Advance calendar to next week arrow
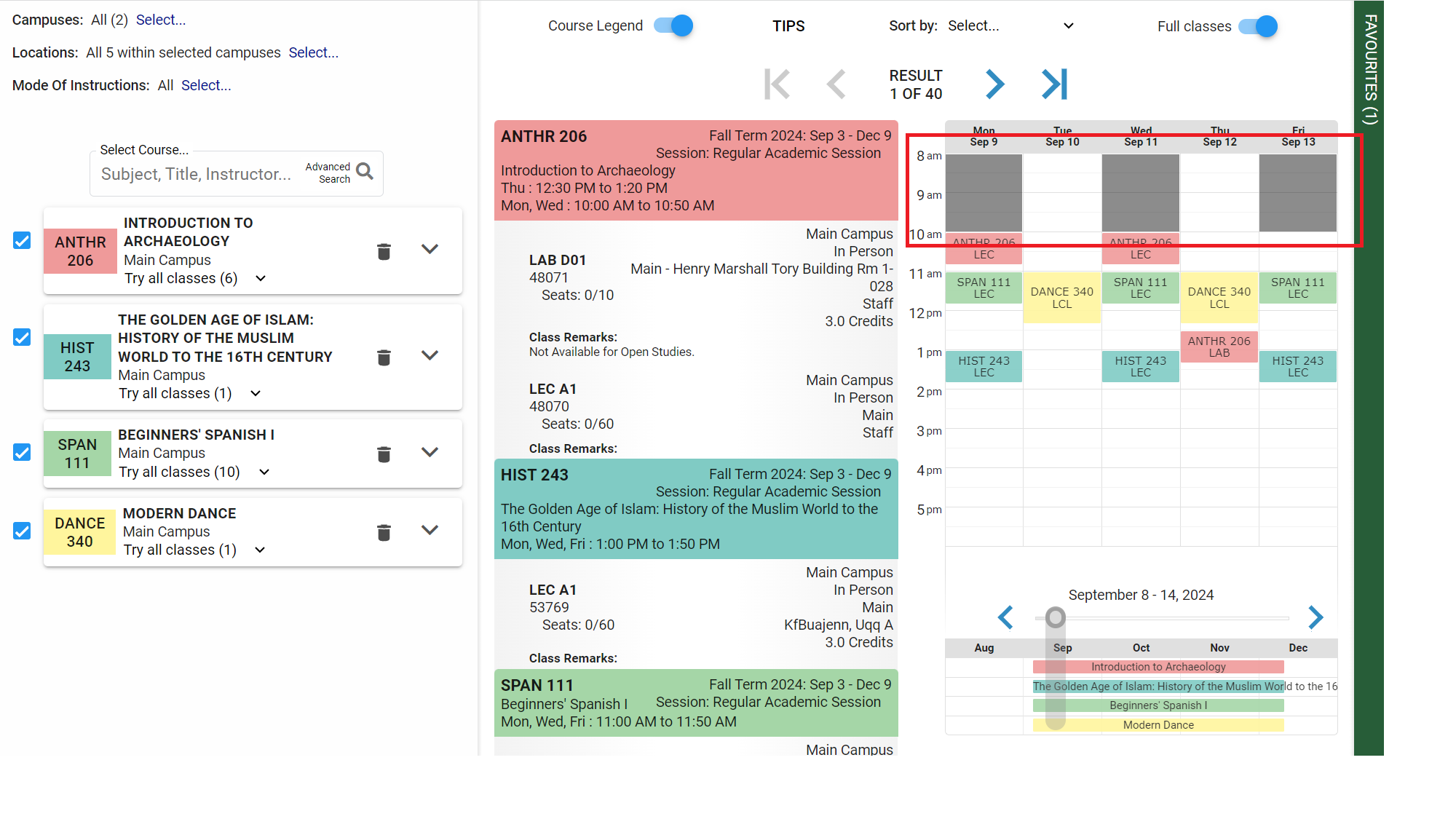Viewport: 1456px width, 819px height. (x=1315, y=617)
